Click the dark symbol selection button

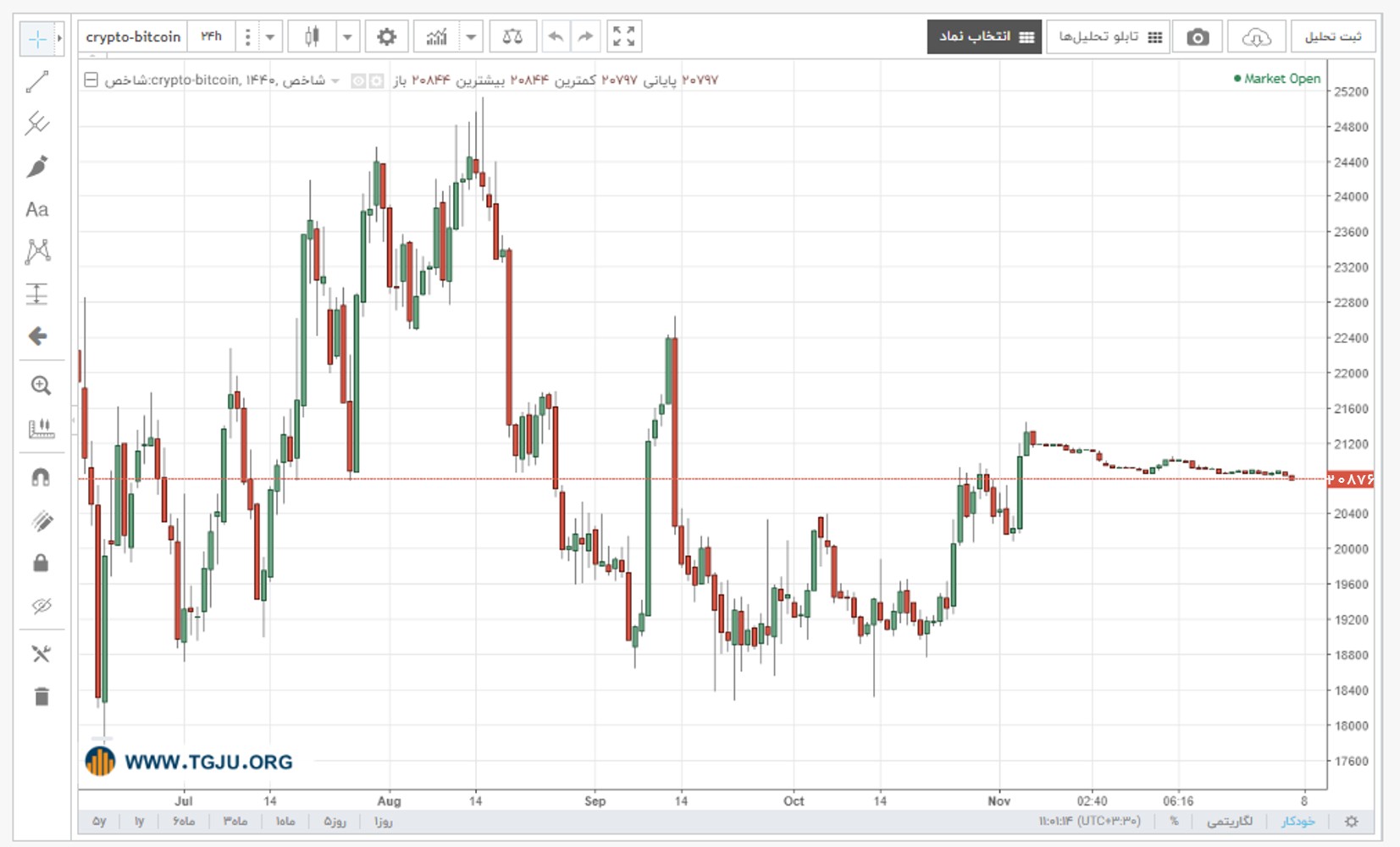(x=984, y=36)
